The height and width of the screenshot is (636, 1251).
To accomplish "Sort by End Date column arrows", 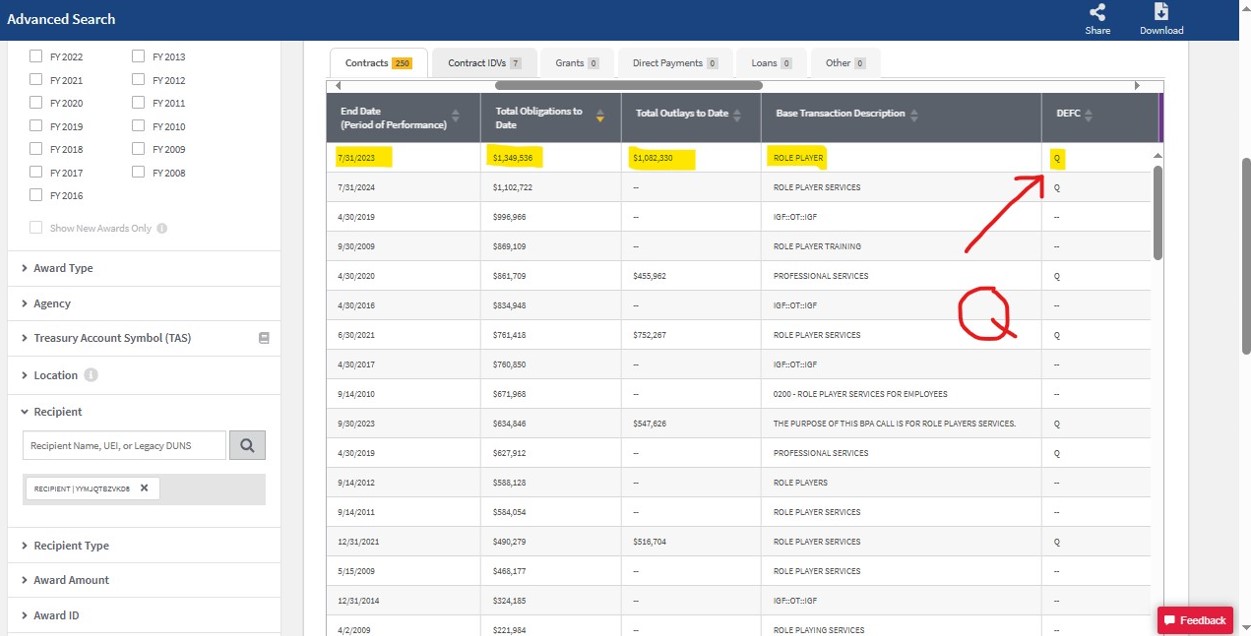I will (456, 116).
